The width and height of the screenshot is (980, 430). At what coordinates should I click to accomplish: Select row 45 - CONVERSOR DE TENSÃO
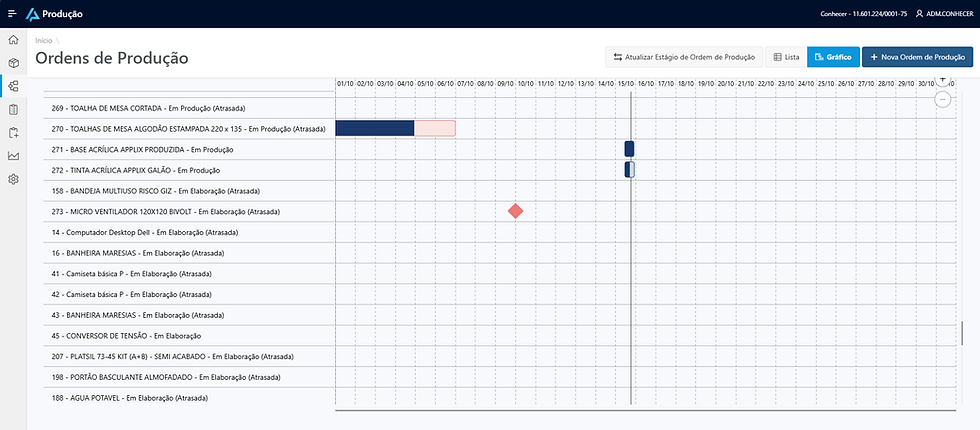pyautogui.click(x=188, y=336)
